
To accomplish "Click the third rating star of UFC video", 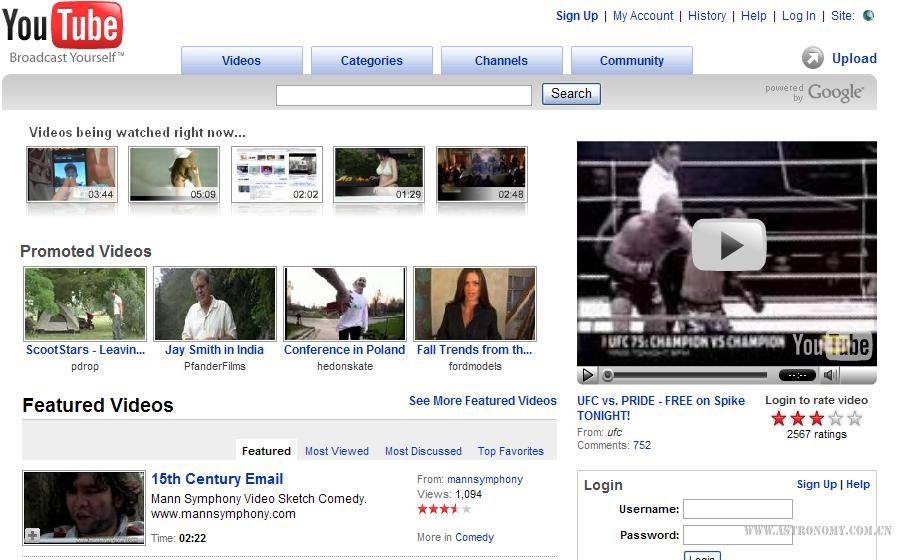I will click(x=816, y=419).
